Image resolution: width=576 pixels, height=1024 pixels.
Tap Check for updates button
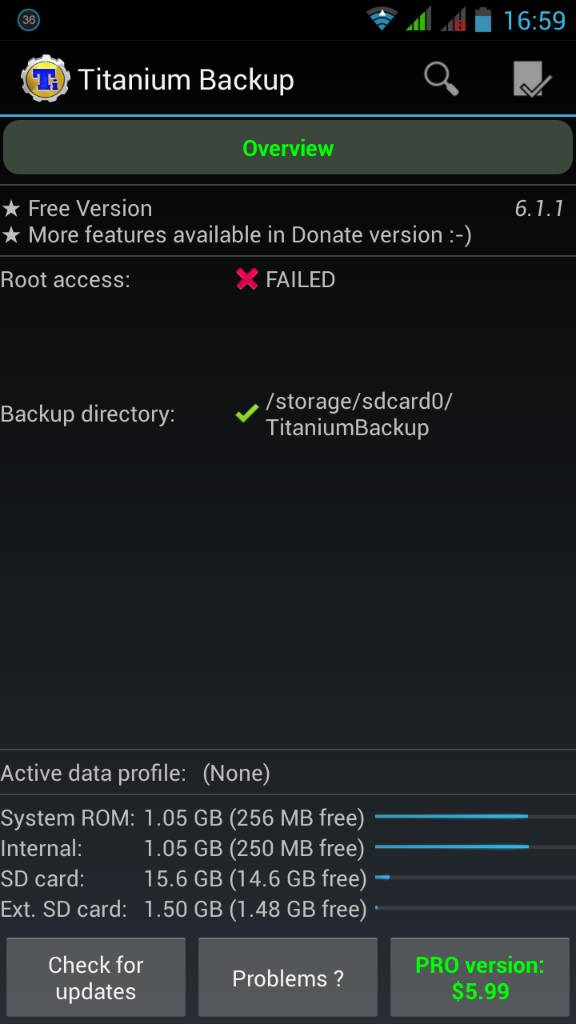tap(95, 978)
